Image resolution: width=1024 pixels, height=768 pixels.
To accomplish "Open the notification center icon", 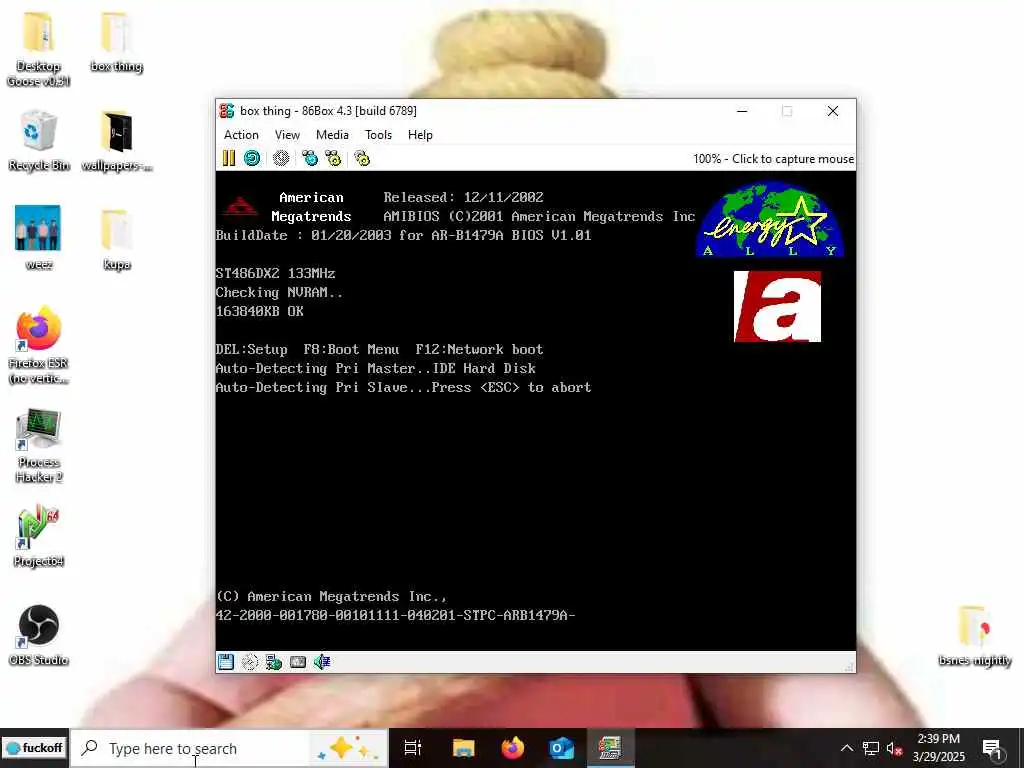I will (993, 748).
